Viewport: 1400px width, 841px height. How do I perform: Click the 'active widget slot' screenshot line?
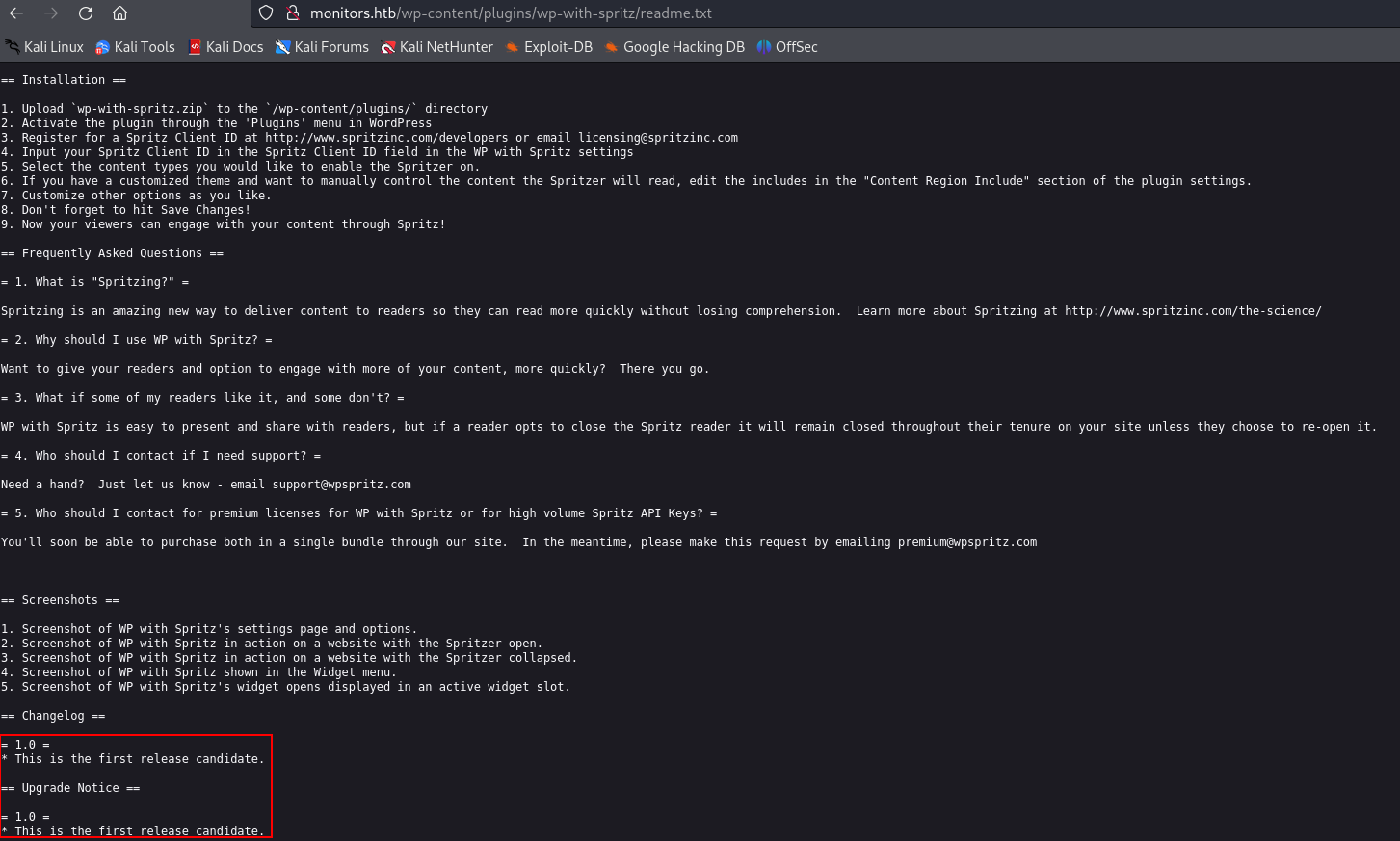286,687
